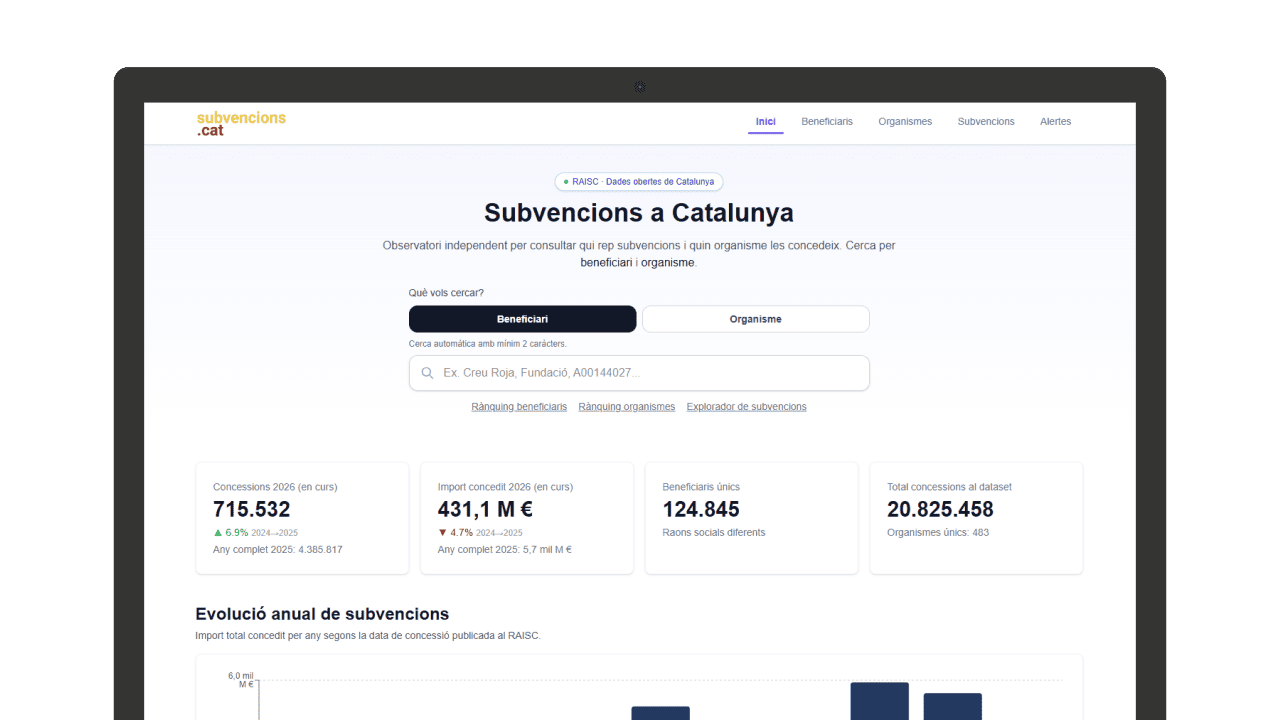
Task: Click the Total concessions al dataset card
Action: pyautogui.click(x=976, y=518)
